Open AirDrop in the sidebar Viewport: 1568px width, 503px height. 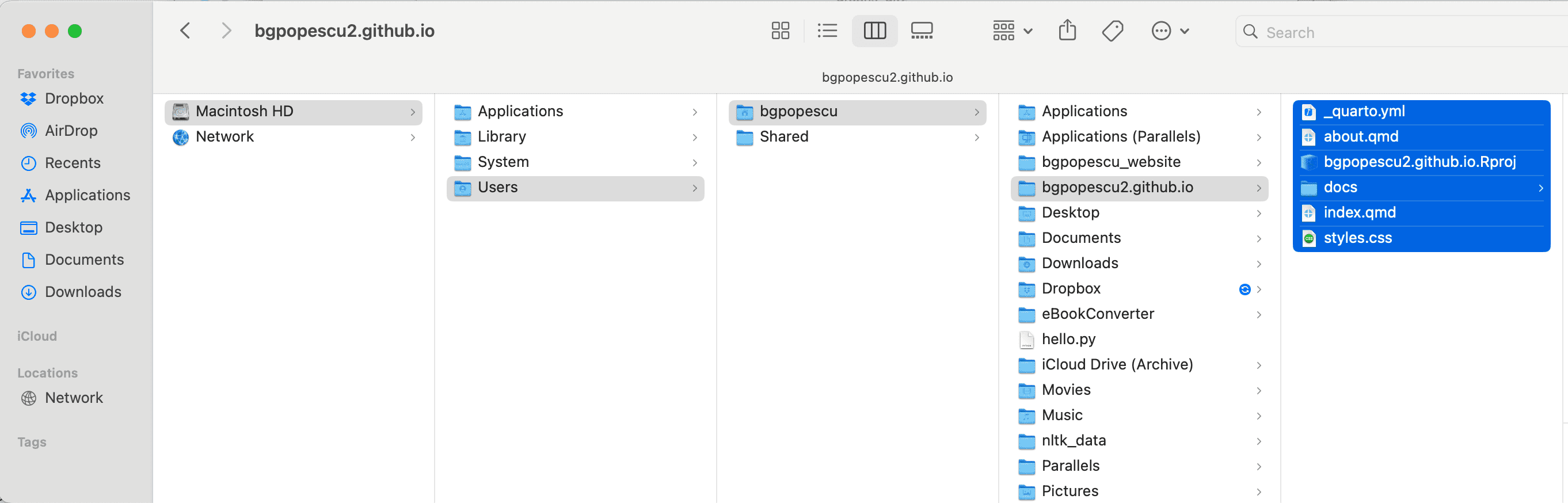pos(71,131)
